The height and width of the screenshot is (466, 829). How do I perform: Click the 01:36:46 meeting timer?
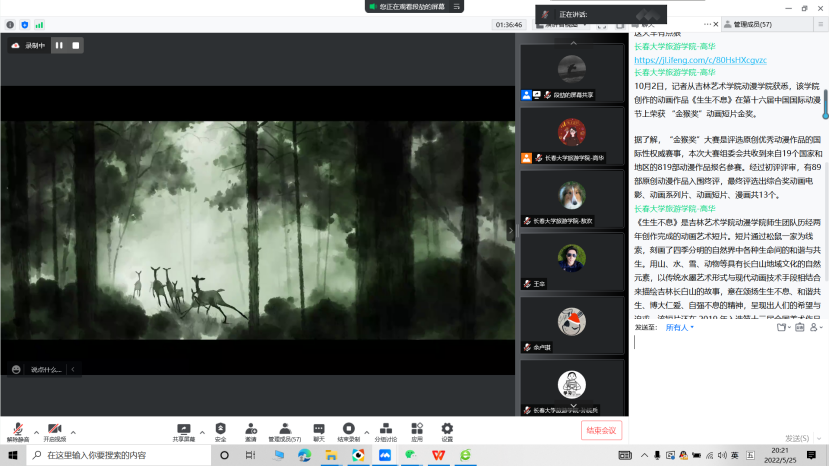(x=509, y=25)
